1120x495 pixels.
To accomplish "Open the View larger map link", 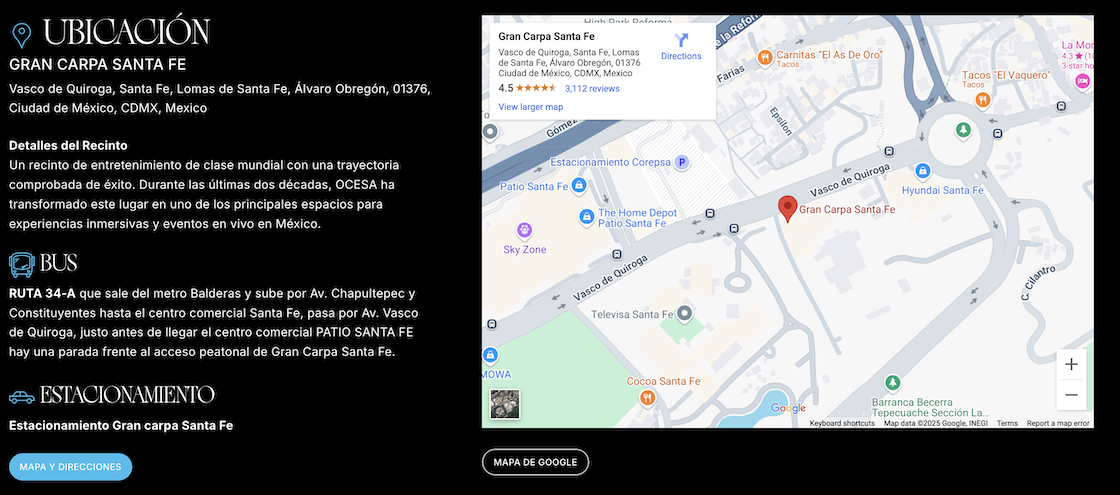I will point(530,107).
